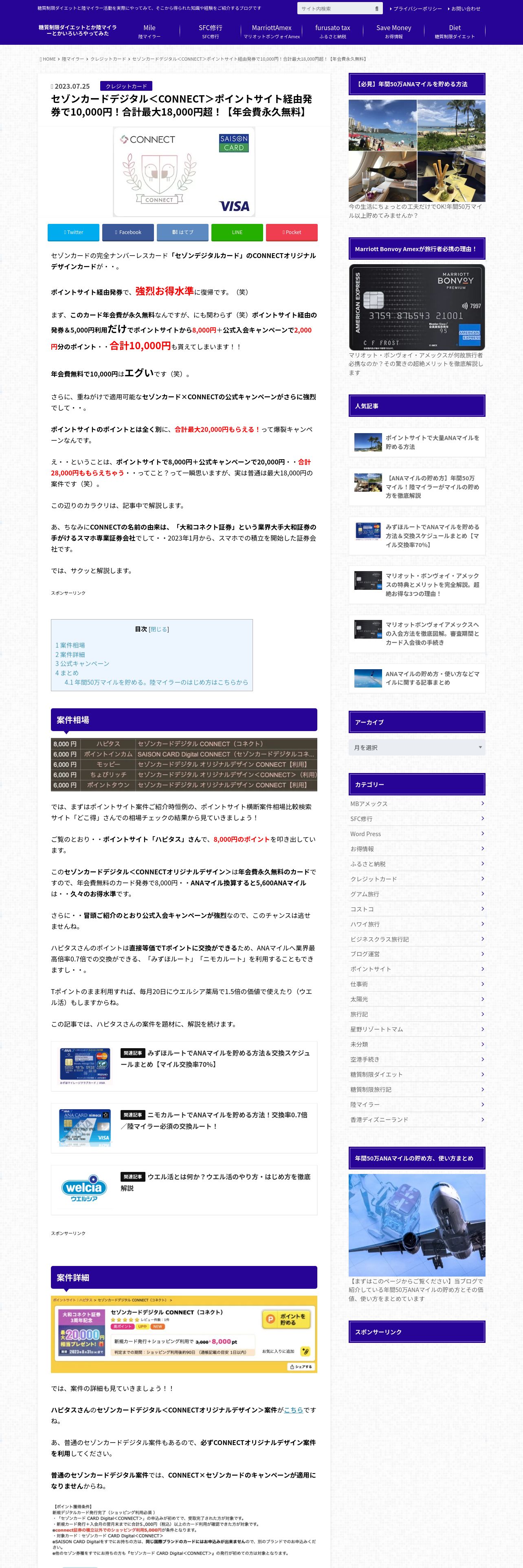Open popular post 入会方法を徹底図解
Viewport: 523px width, 1568px height.
point(416,633)
